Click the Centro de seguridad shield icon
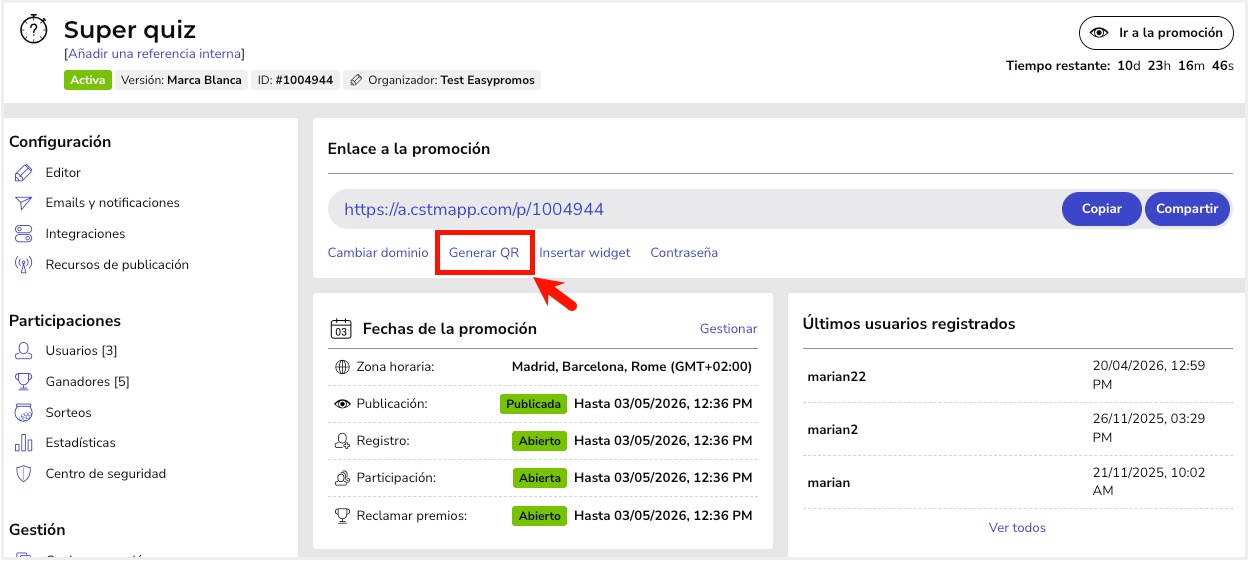This screenshot has height=561, width=1248. (24, 474)
